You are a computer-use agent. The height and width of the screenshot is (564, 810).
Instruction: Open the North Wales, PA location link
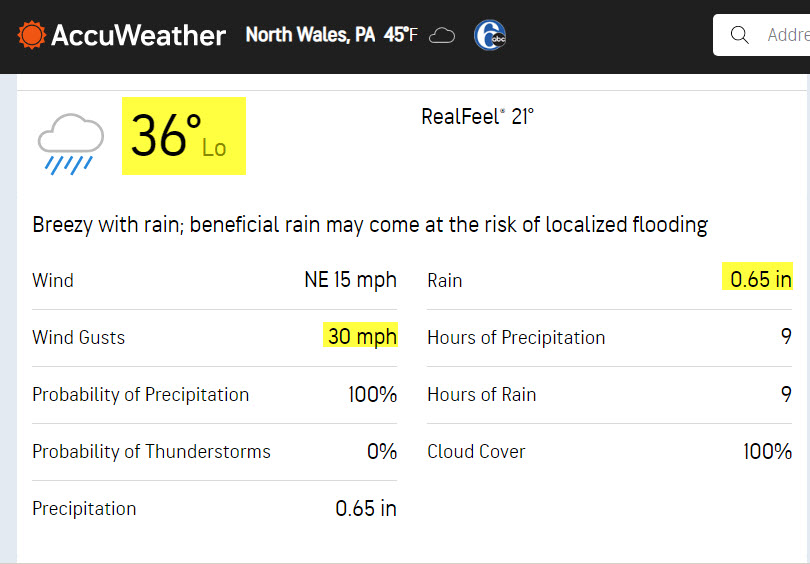pyautogui.click(x=310, y=35)
